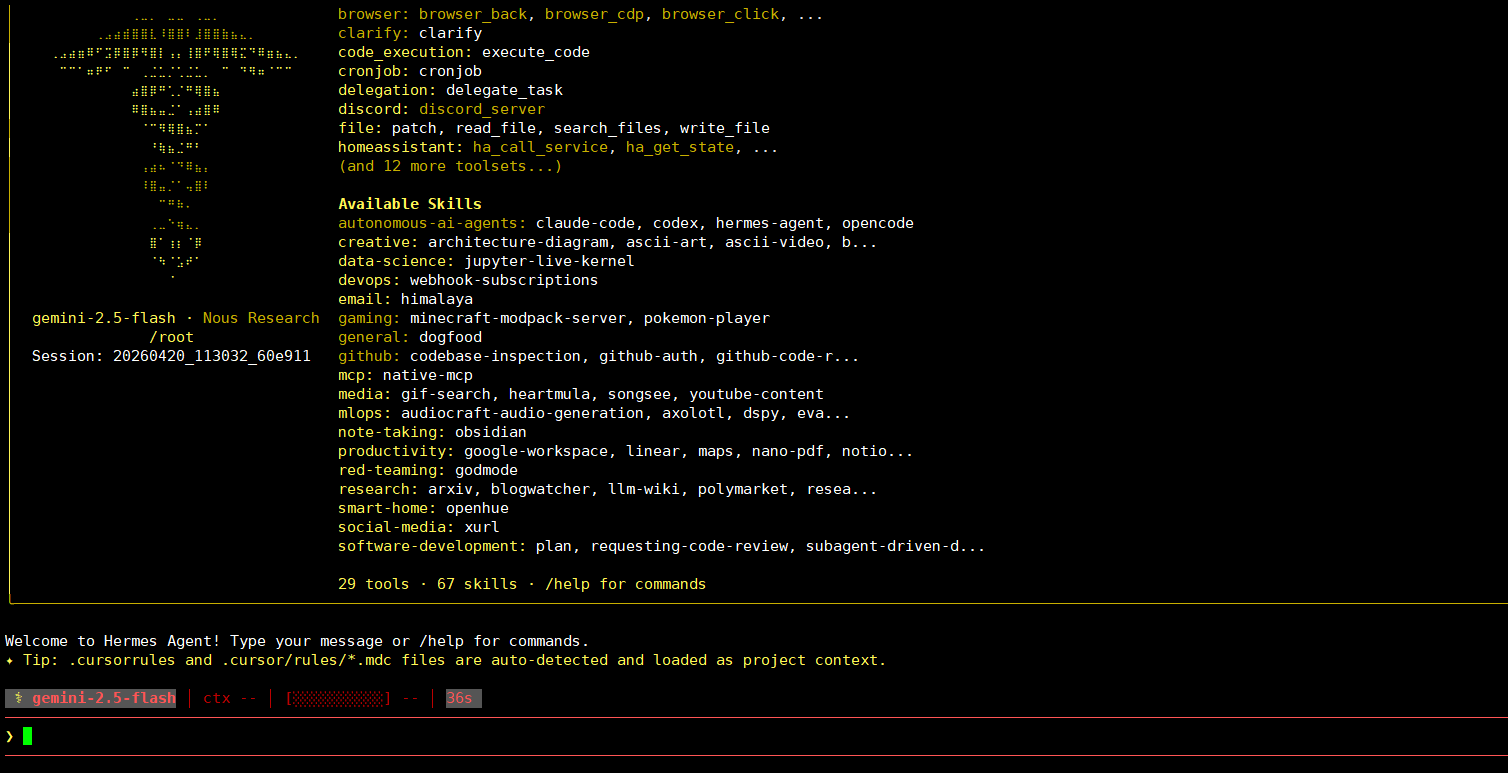Click the Session ID text
Image resolution: width=1508 pixels, height=773 pixels.
(171, 356)
